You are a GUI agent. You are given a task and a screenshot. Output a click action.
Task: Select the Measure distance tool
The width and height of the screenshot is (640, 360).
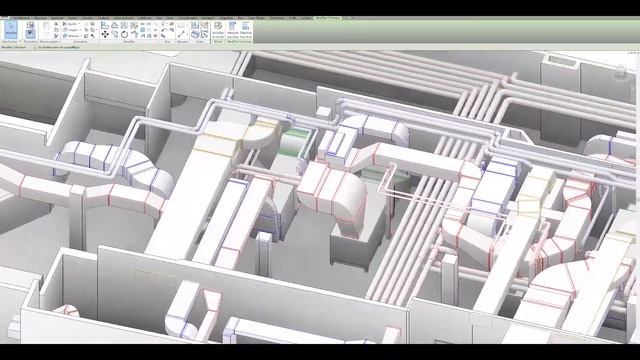(181, 34)
